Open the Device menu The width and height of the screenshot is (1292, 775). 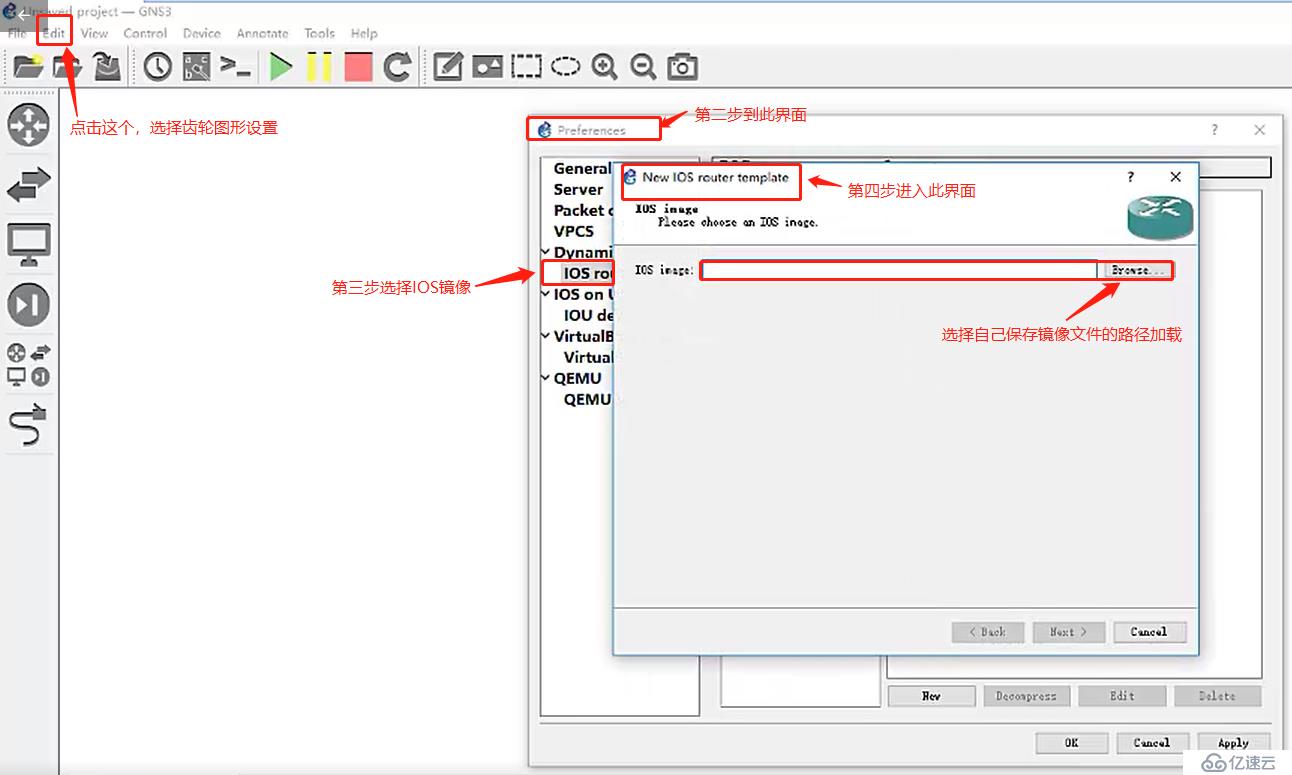[x=201, y=33]
